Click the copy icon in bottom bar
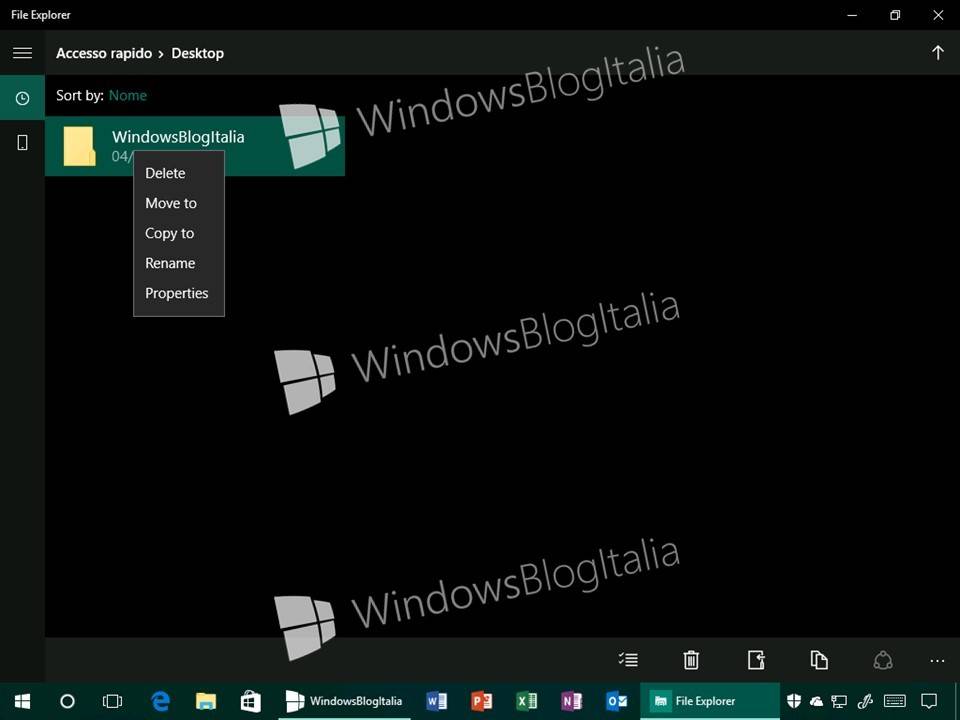Viewport: 960px width, 720px height. click(819, 659)
